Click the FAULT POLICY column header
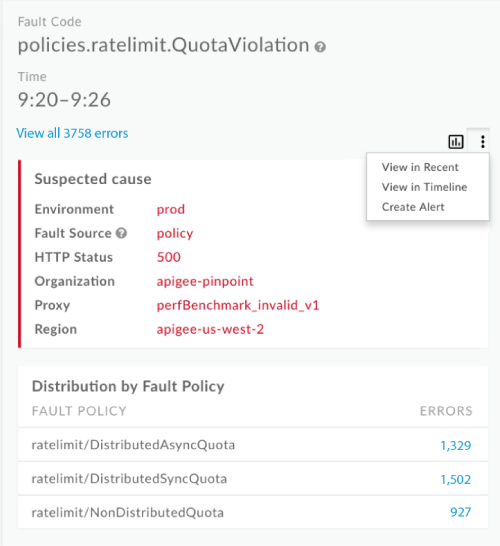Image resolution: width=500 pixels, height=546 pixels. (x=79, y=411)
